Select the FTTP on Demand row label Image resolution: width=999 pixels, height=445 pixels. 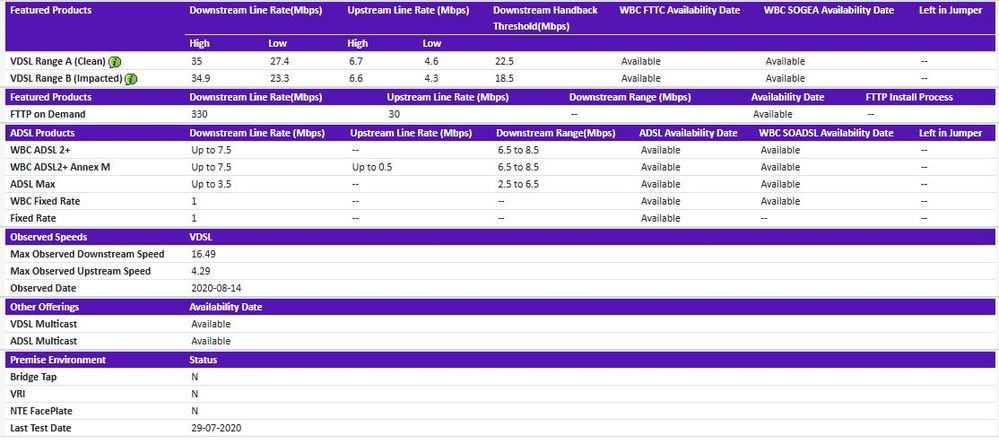pyautogui.click(x=47, y=114)
